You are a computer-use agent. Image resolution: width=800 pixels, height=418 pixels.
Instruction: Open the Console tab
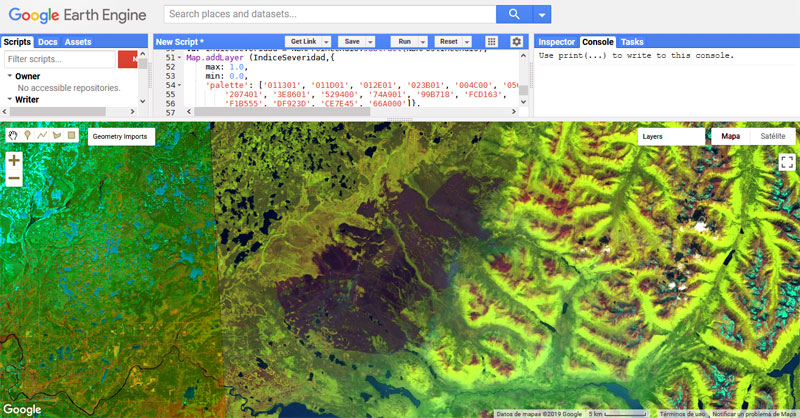(597, 42)
